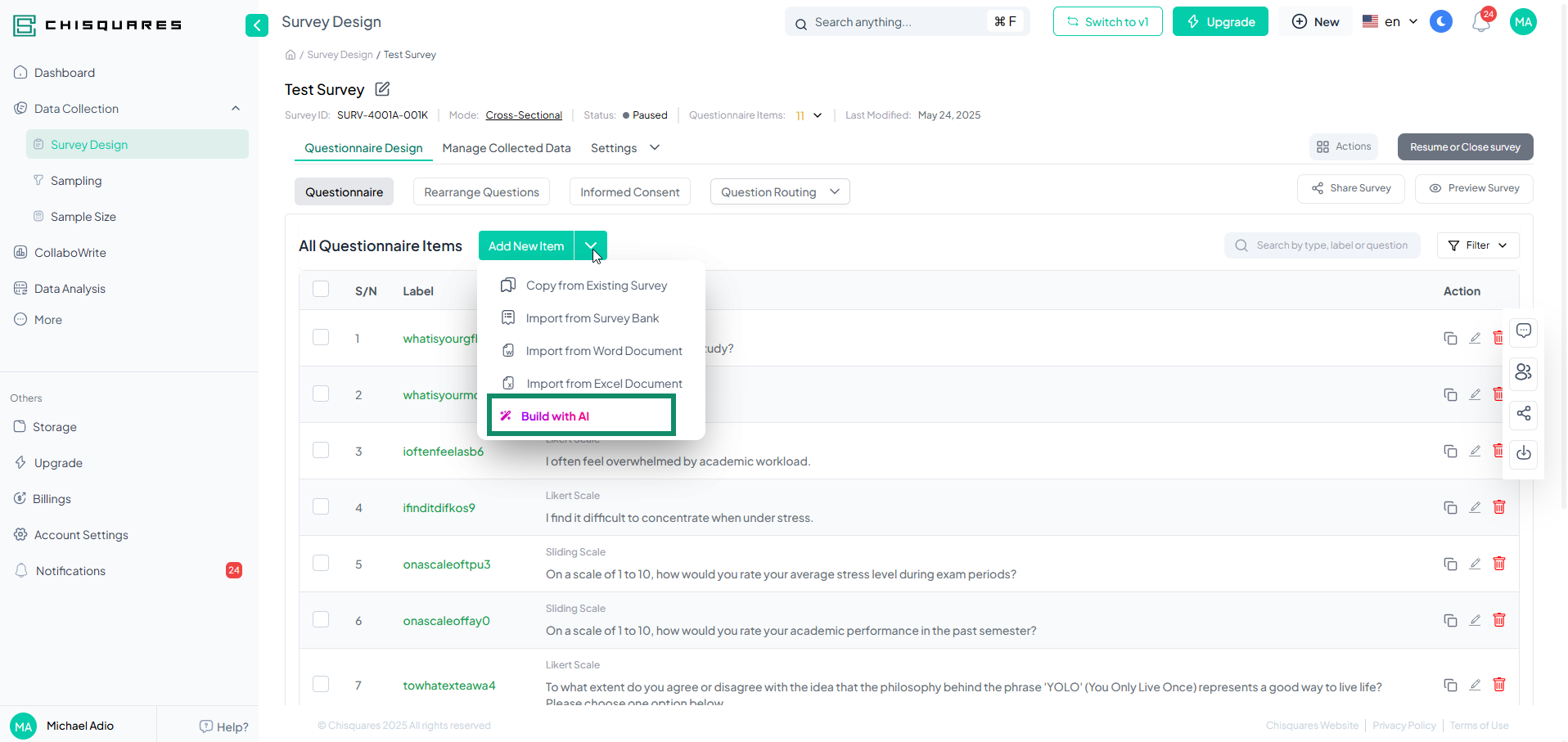Click the download icon in right side panel
Viewport: 1568px width, 742px height.
[1523, 453]
